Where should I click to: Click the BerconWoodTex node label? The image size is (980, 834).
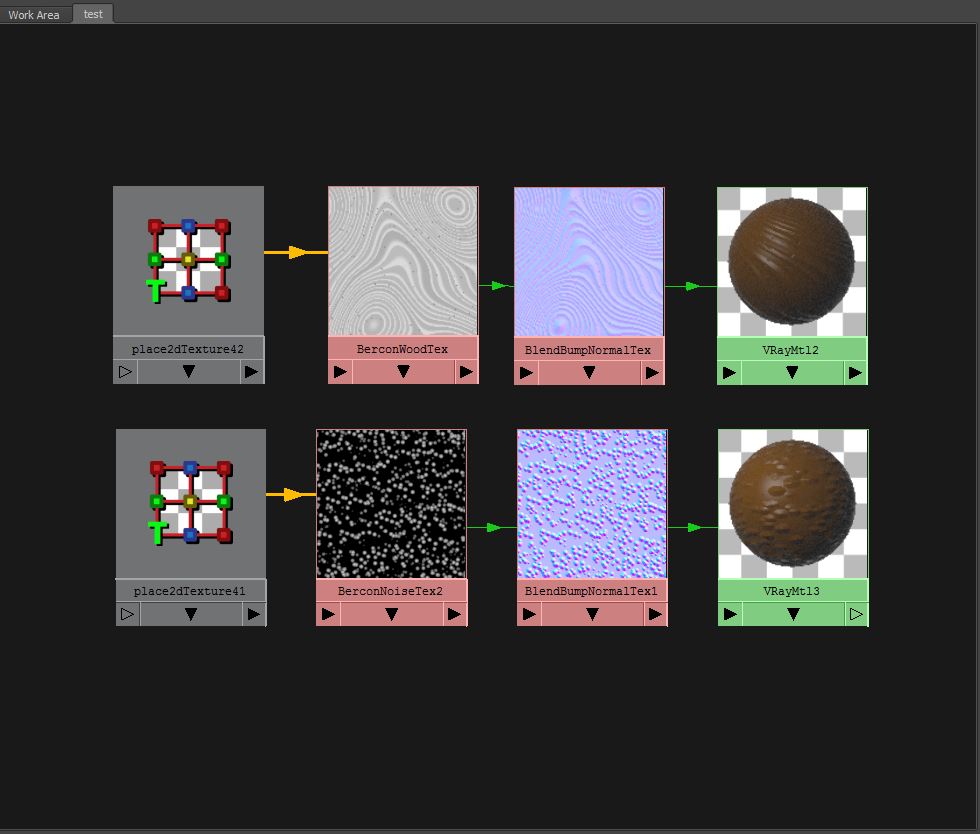pyautogui.click(x=402, y=349)
